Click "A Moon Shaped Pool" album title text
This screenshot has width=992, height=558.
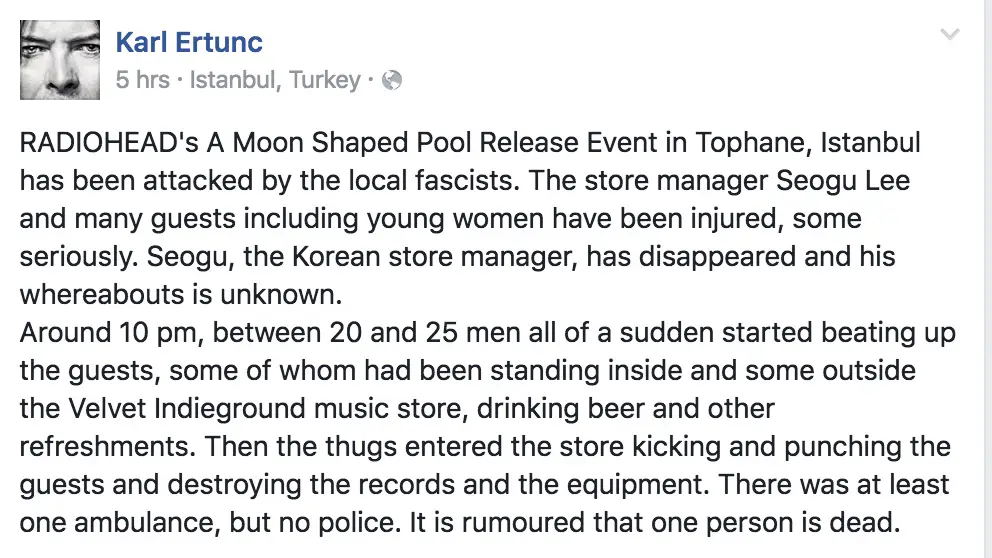(339, 143)
